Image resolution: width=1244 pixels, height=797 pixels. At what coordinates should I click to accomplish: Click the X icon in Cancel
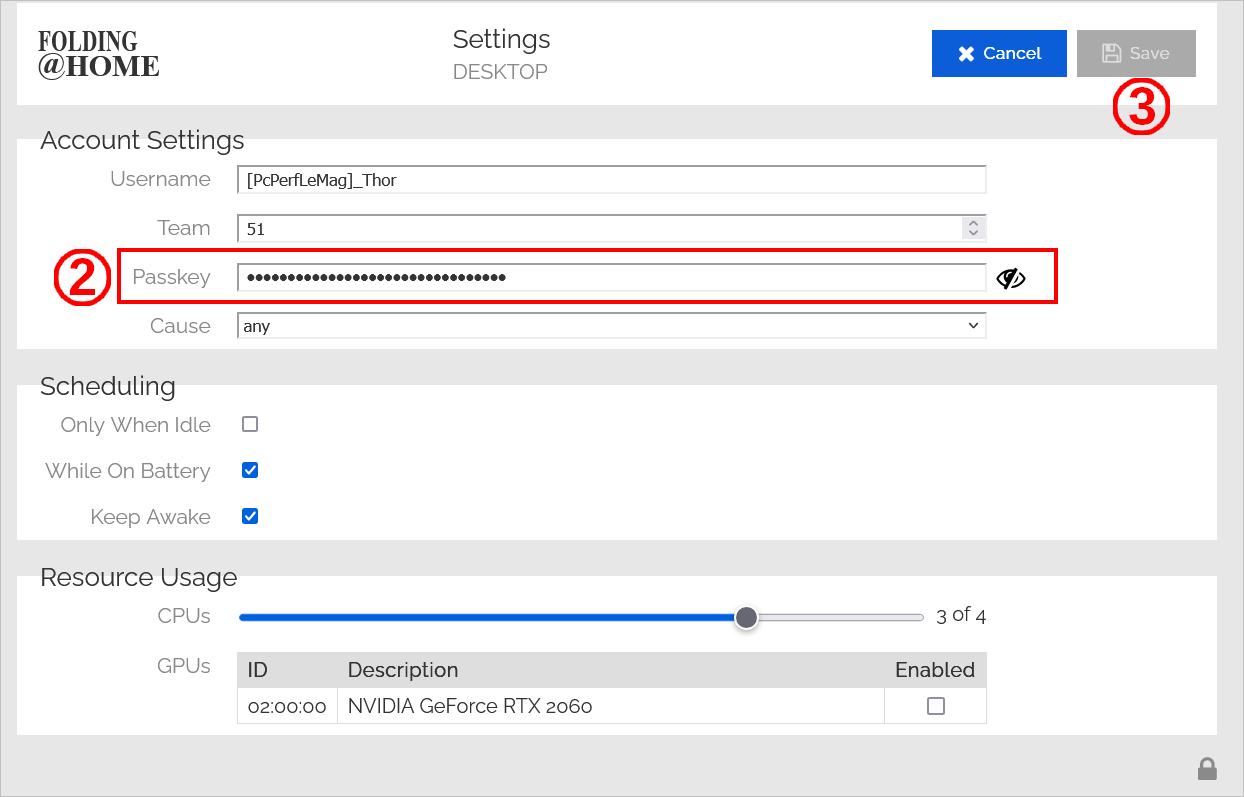[x=966, y=54]
